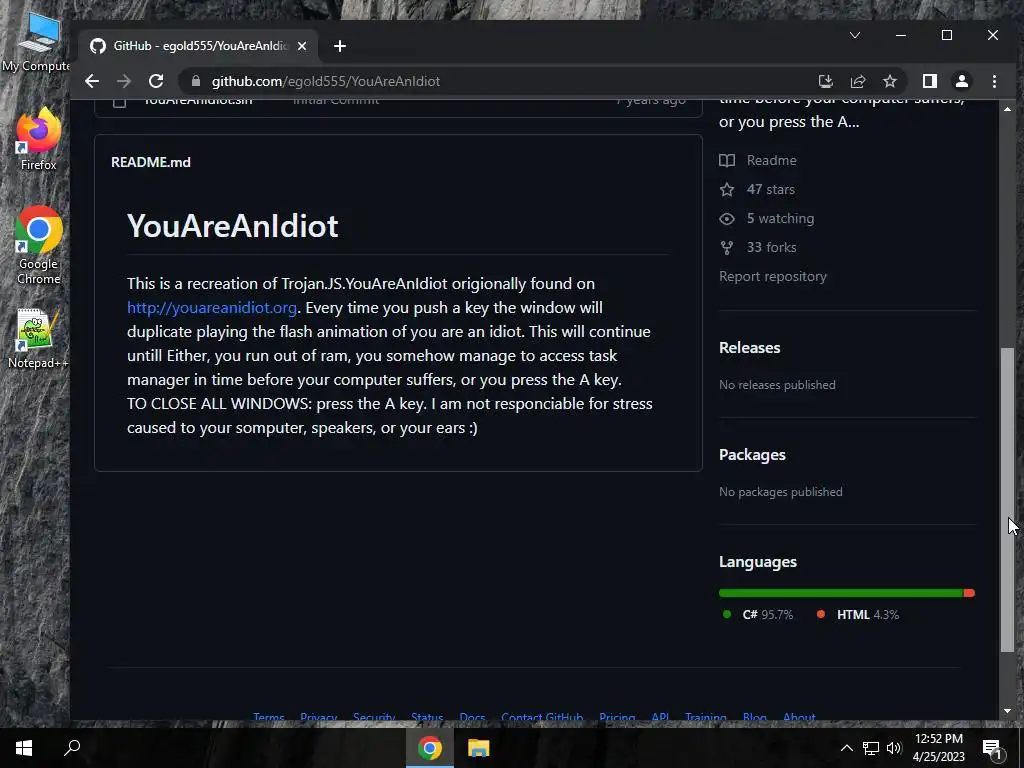Click the Chrome forward arrow button
Screen dimensions: 1024x768
click(x=123, y=81)
